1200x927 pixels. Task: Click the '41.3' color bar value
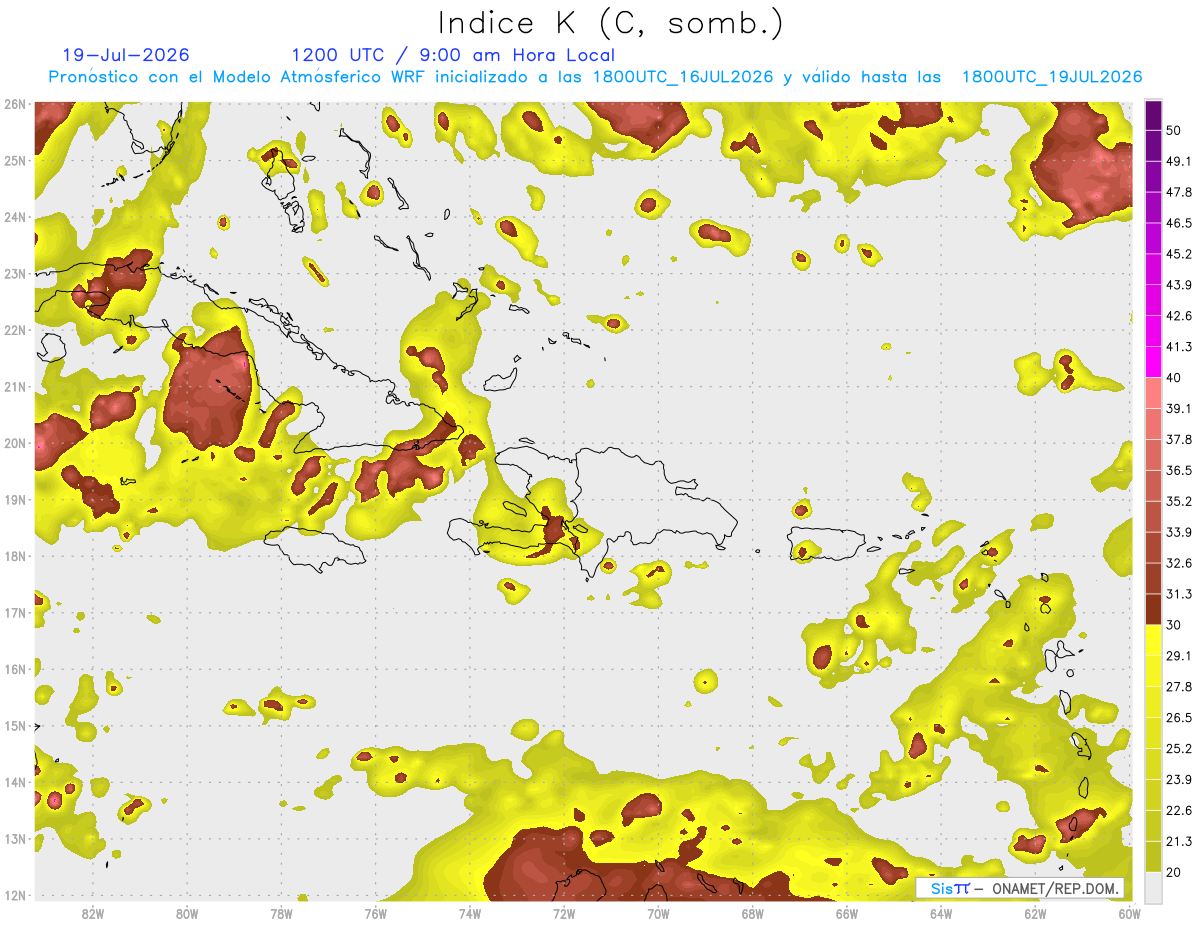(1179, 347)
